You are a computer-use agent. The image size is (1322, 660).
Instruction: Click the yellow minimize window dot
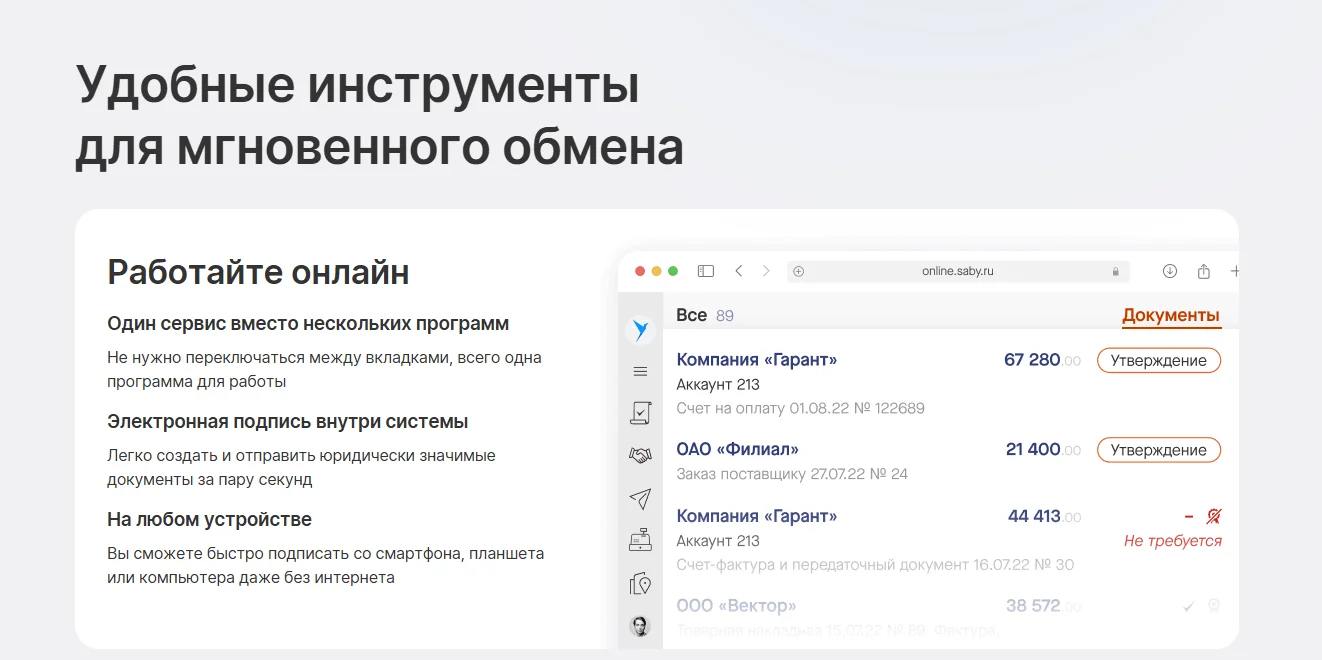(657, 271)
